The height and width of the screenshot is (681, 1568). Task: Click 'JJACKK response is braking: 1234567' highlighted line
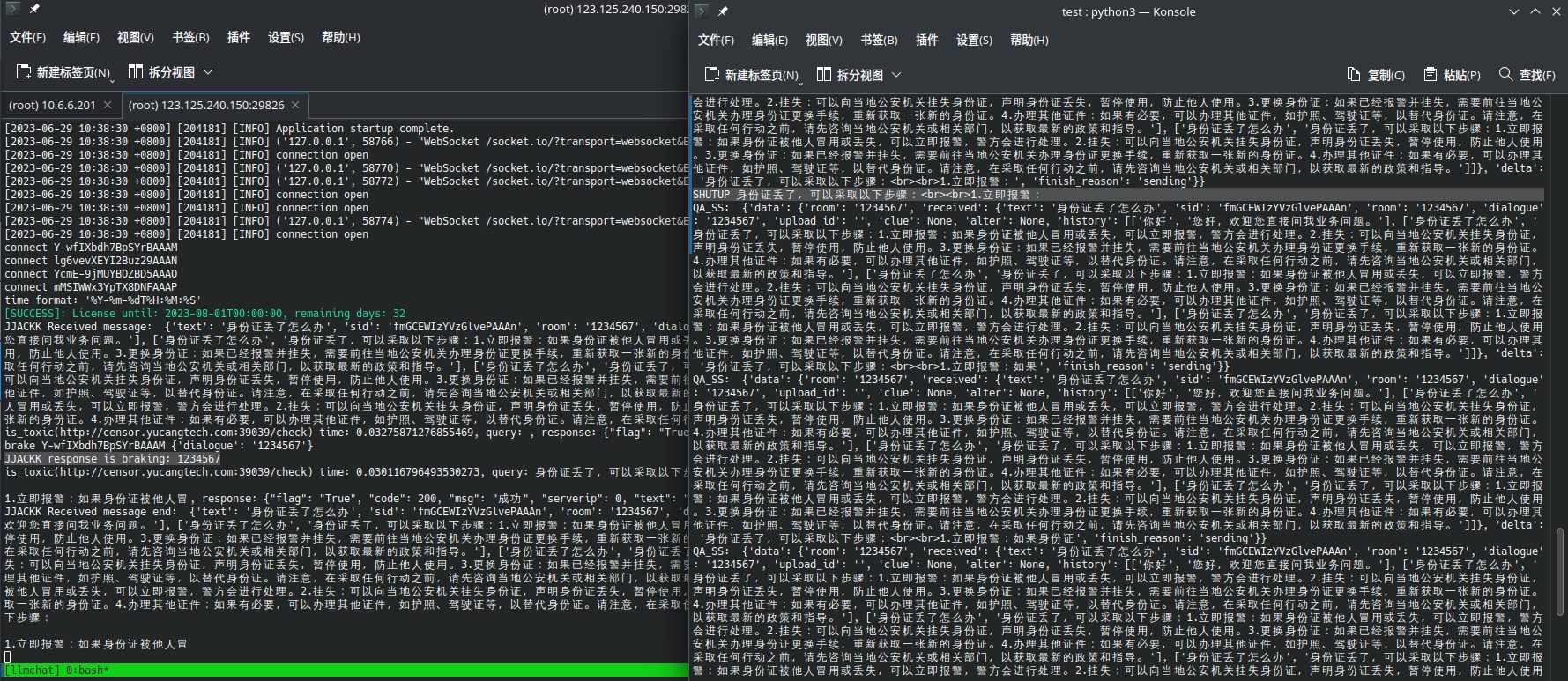point(112,459)
